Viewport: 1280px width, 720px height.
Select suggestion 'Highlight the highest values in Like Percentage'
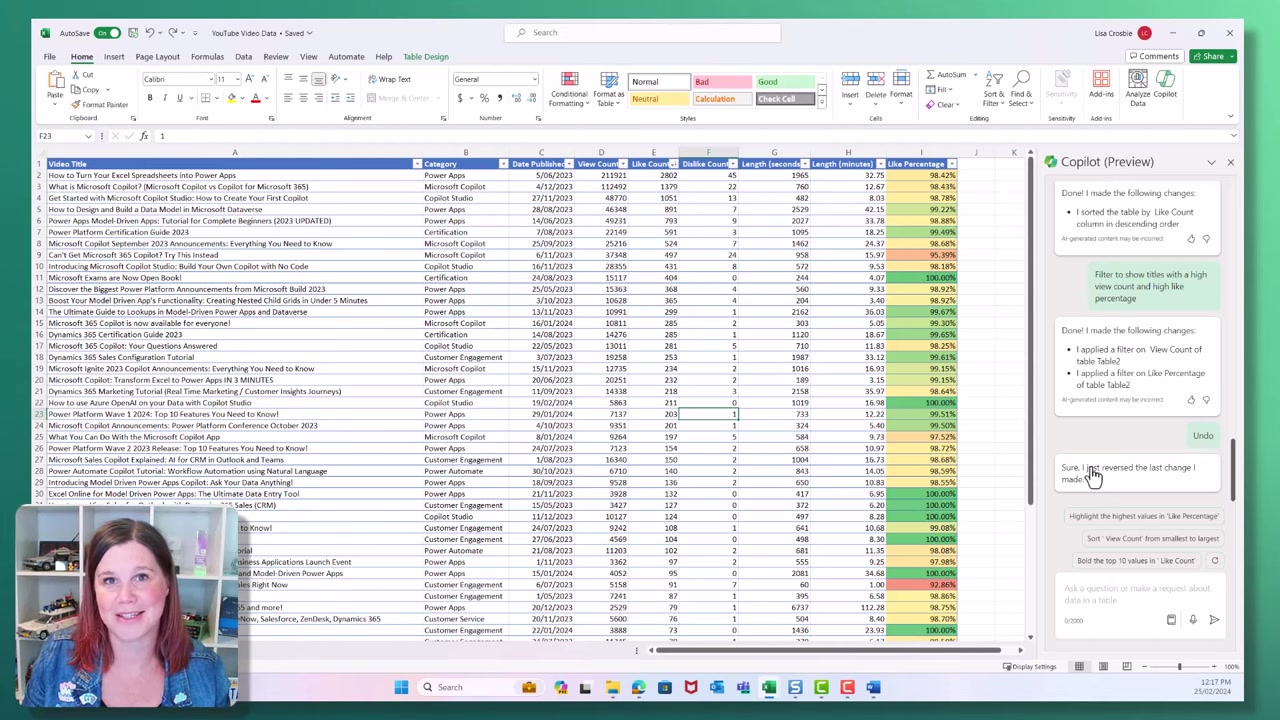[1144, 516]
